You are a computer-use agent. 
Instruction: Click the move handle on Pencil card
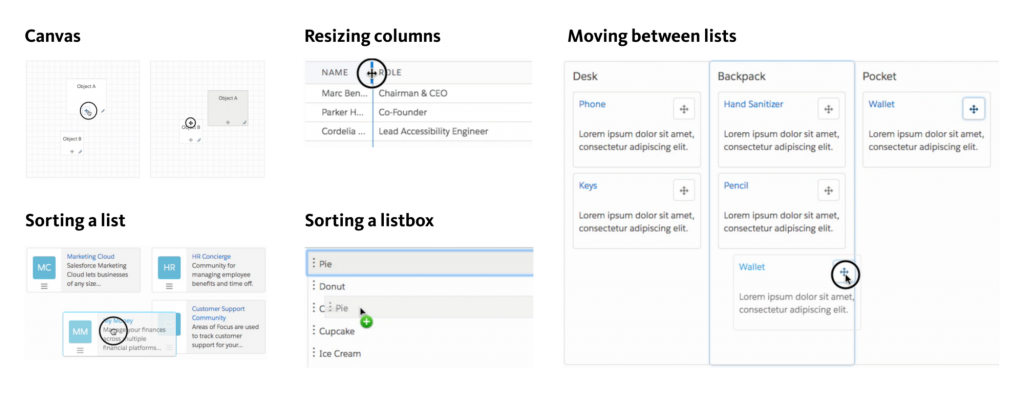coord(829,191)
